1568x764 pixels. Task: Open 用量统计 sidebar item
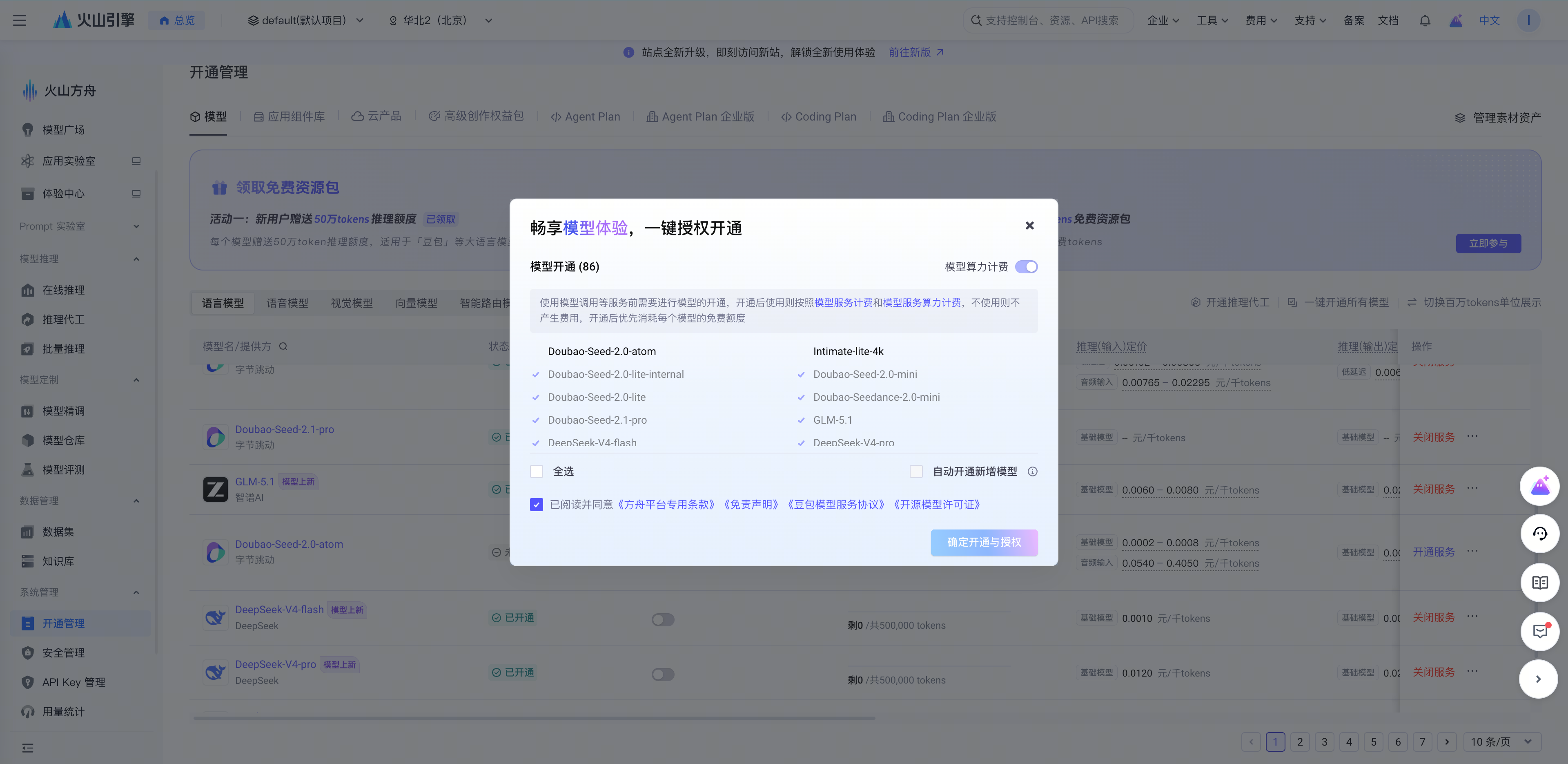[63, 712]
